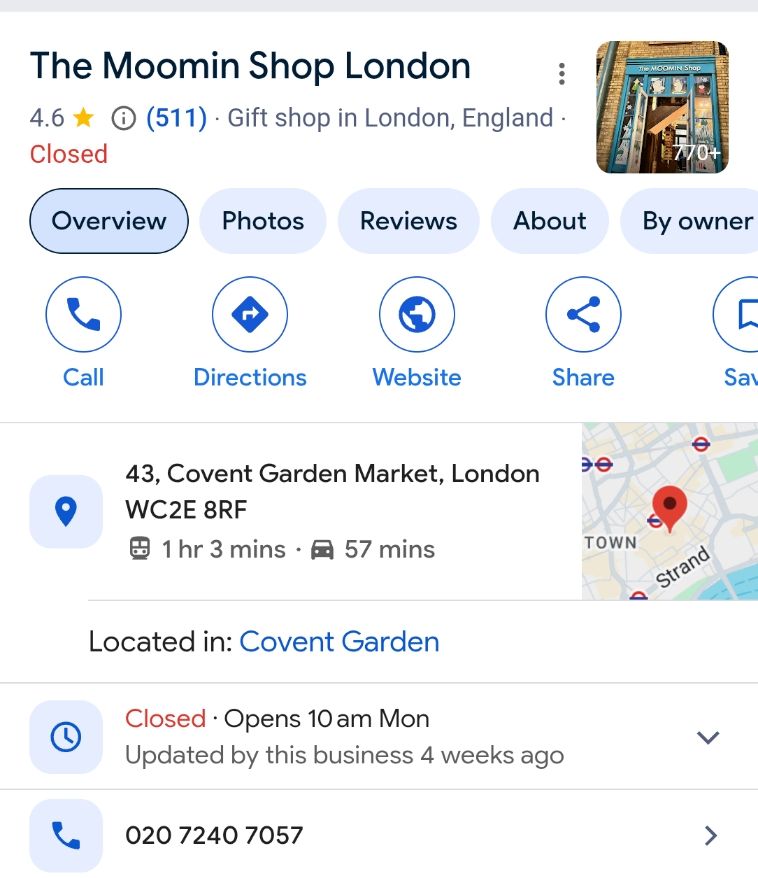This screenshot has height=878, width=758.
Task: Open phone number row arrow
Action: coord(710,835)
